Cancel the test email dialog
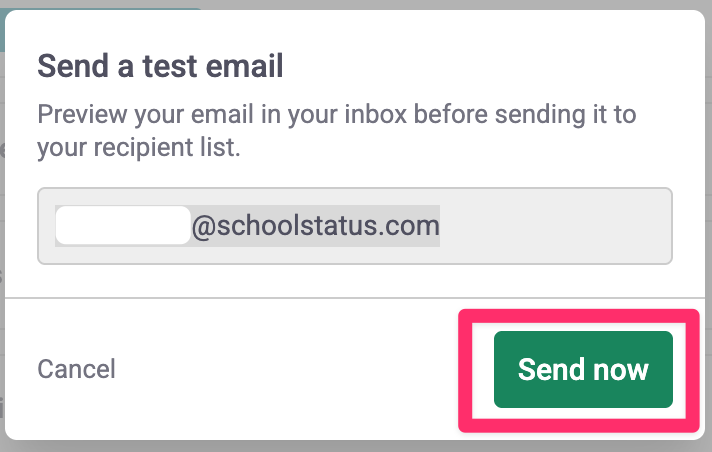 [76, 369]
